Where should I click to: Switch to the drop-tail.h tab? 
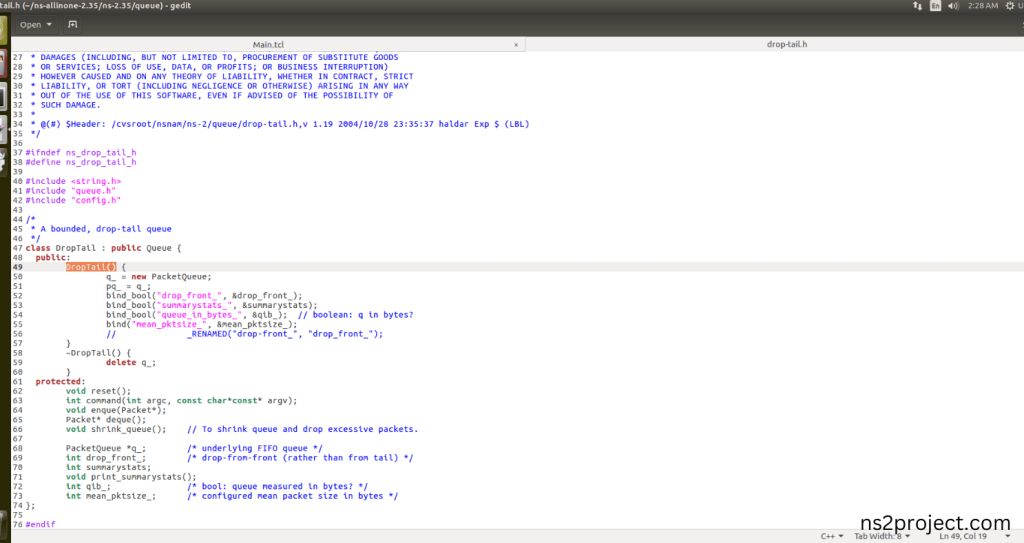tap(786, 44)
